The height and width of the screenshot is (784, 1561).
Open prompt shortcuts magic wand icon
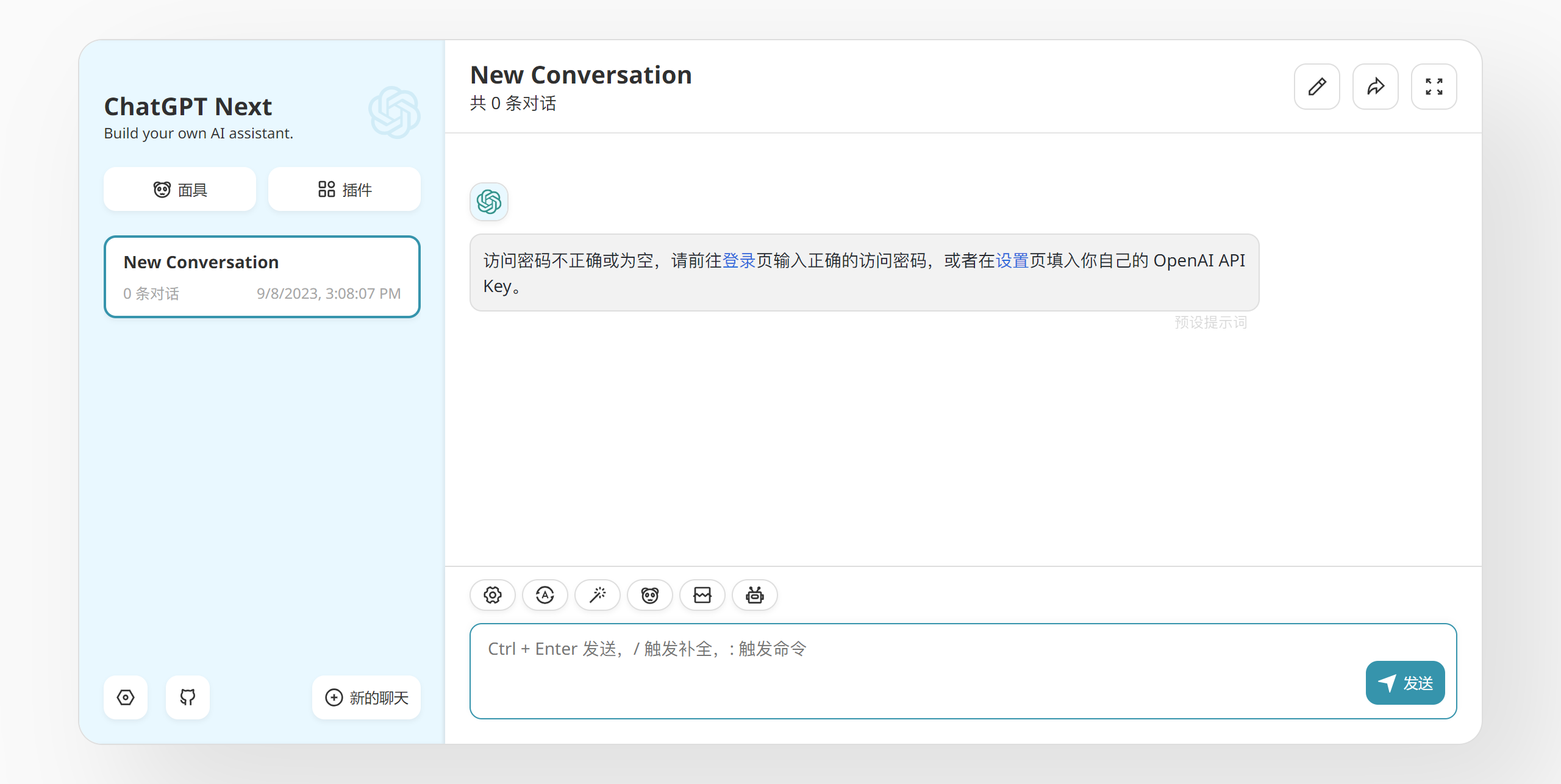point(598,595)
